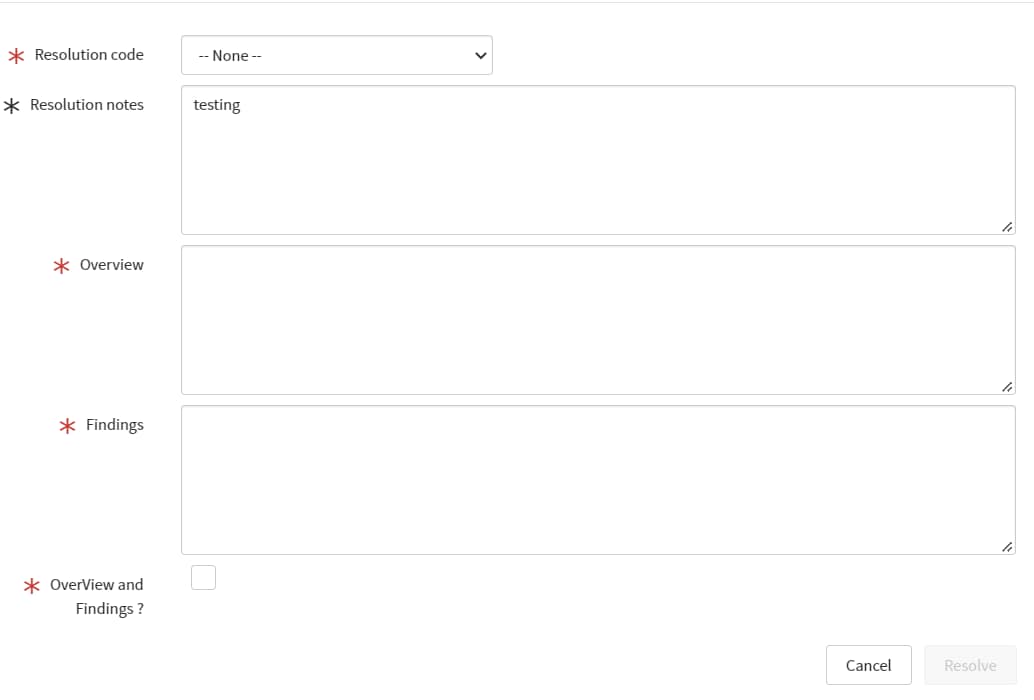Cancel the resolve dialog
This screenshot has width=1034, height=700.
click(x=868, y=665)
